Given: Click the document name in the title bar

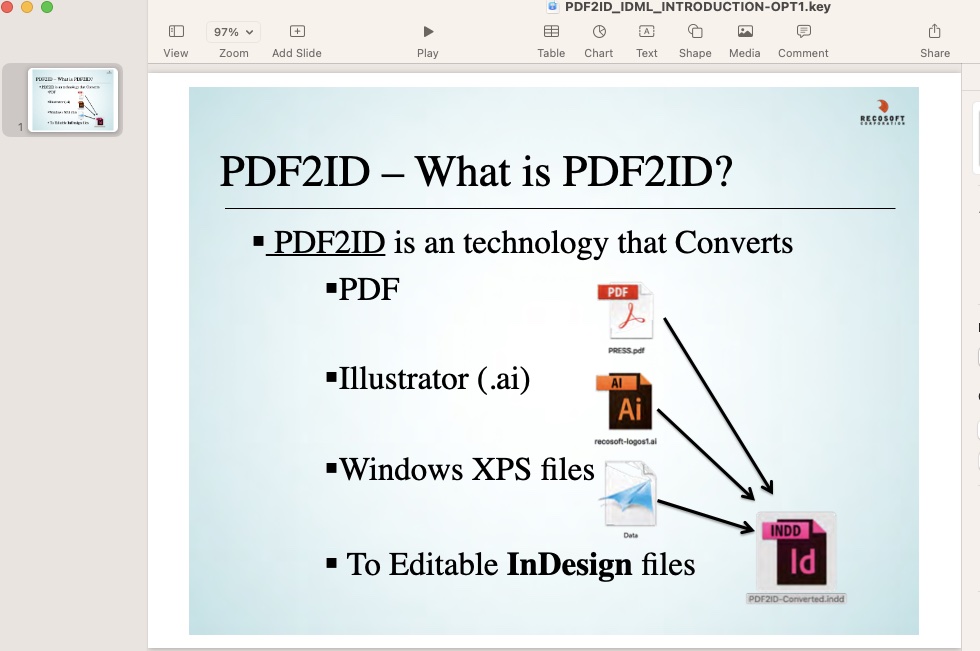Looking at the screenshot, I should click(696, 7).
